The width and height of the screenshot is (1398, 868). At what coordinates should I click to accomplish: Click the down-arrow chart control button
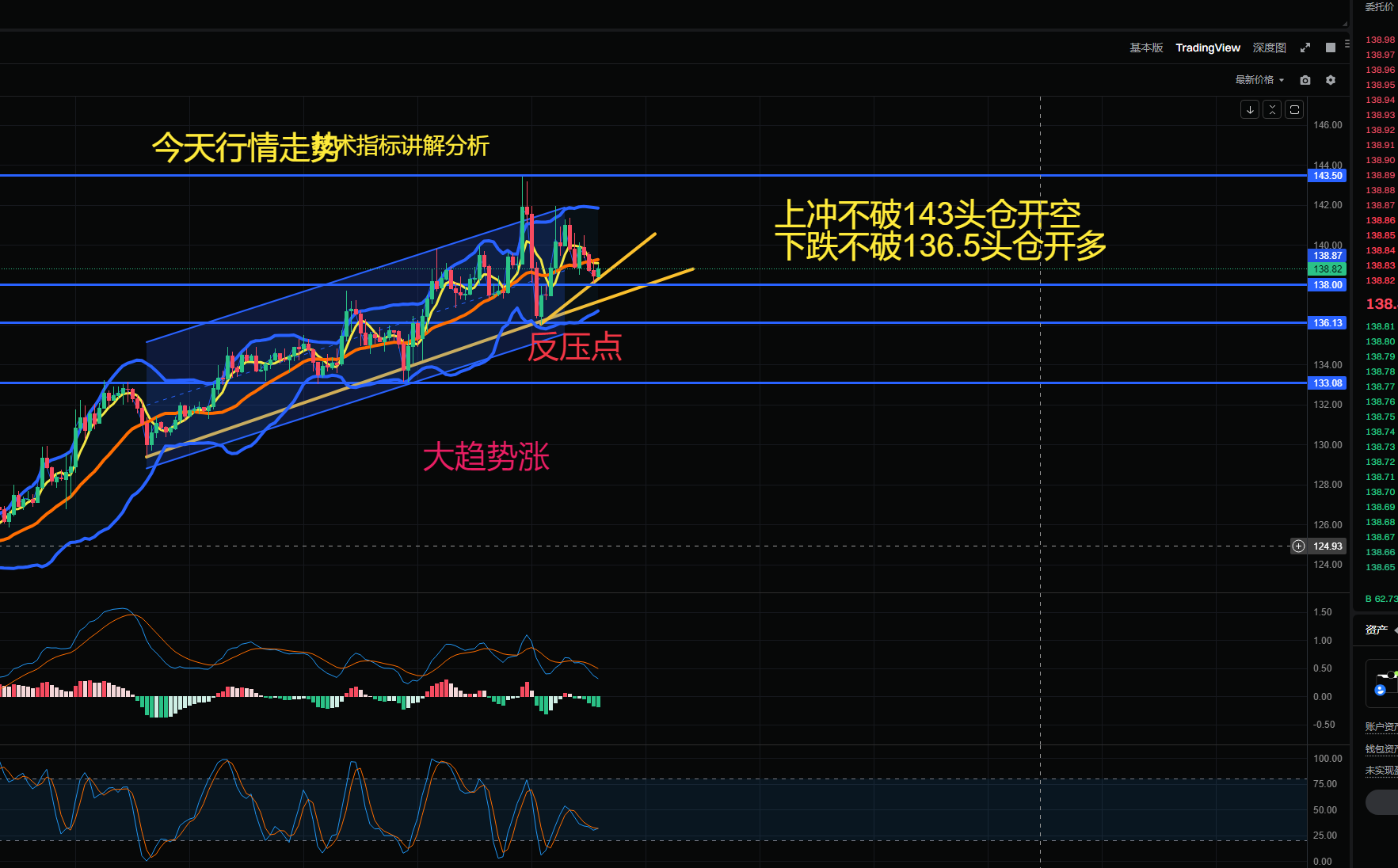(x=1250, y=110)
